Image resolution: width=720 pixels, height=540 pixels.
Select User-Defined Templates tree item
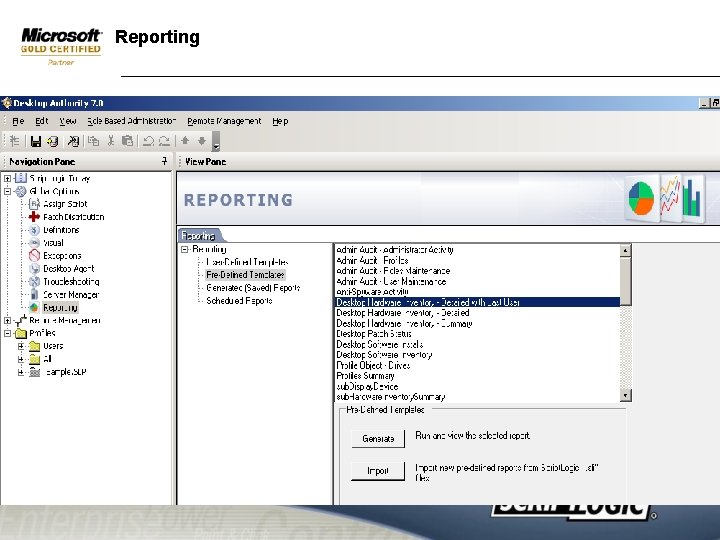tap(247, 262)
